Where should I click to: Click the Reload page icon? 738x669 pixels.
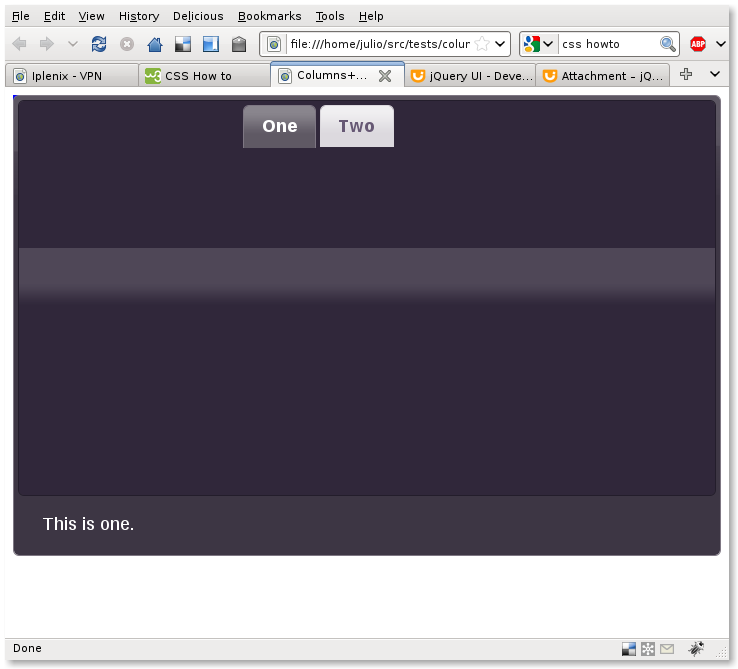pos(99,44)
